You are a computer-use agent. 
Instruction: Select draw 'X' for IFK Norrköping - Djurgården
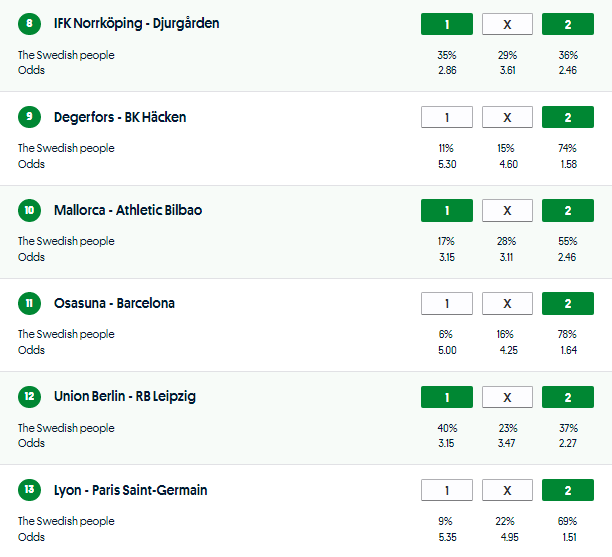[x=507, y=25]
